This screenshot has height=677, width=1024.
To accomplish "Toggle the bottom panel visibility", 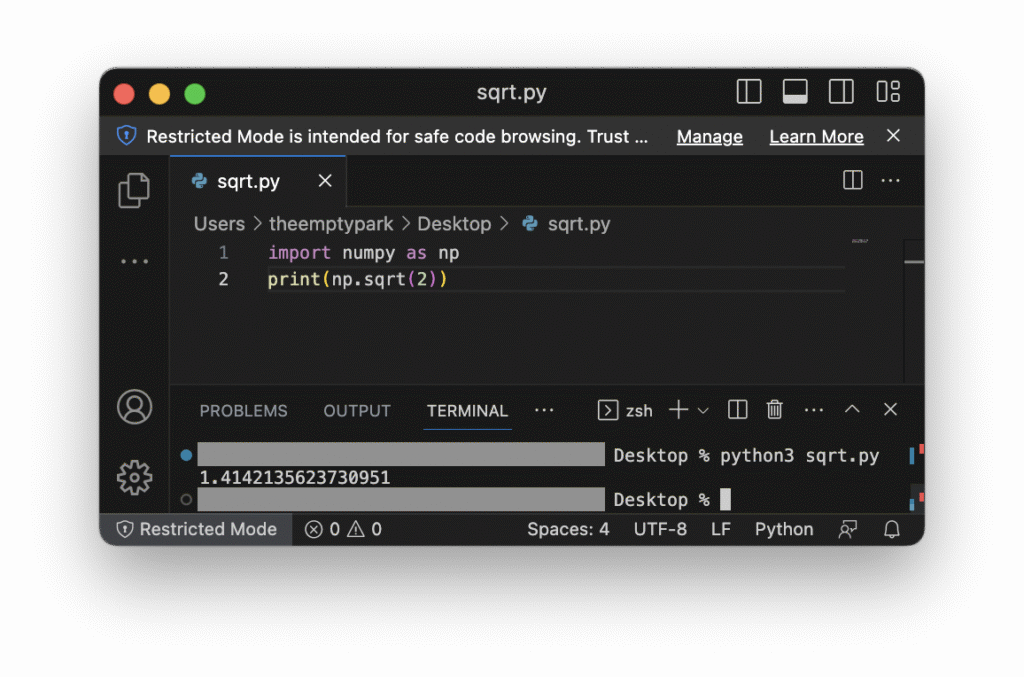I will tap(795, 92).
